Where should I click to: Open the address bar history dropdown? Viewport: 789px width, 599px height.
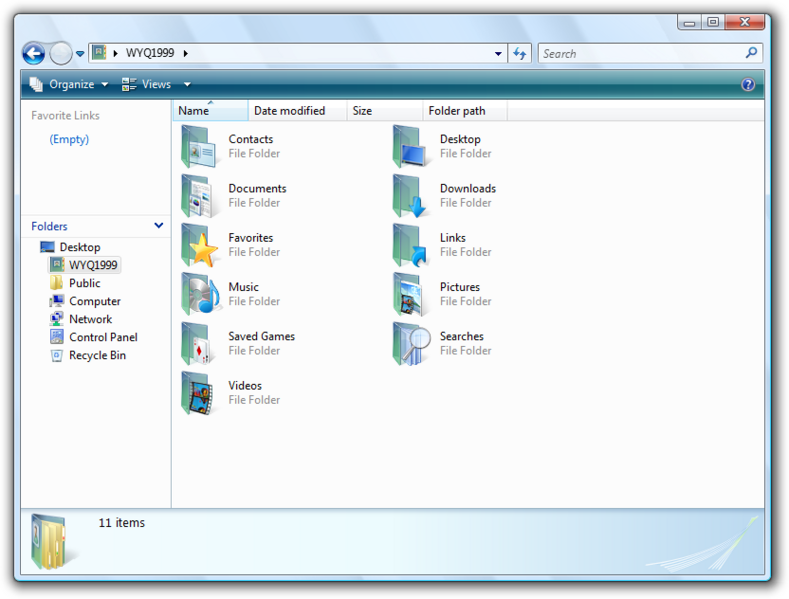point(498,54)
